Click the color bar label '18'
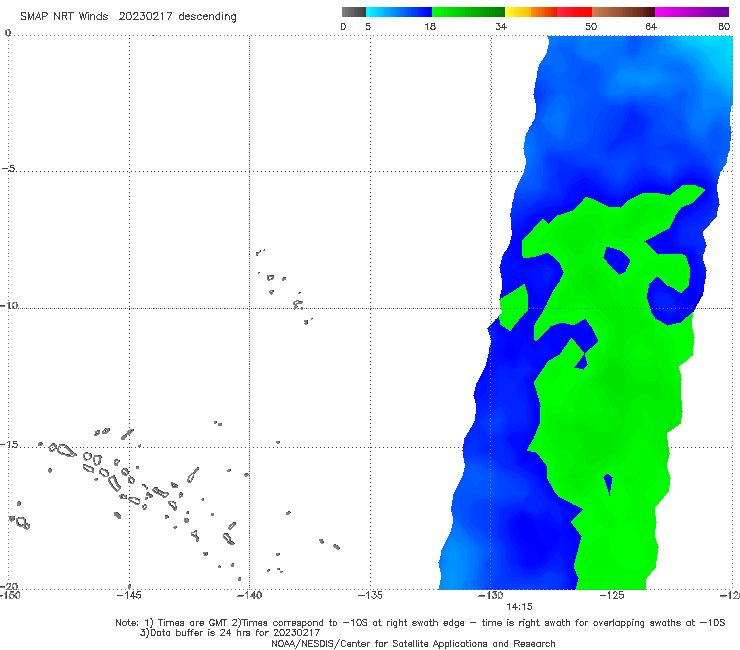 (430, 26)
